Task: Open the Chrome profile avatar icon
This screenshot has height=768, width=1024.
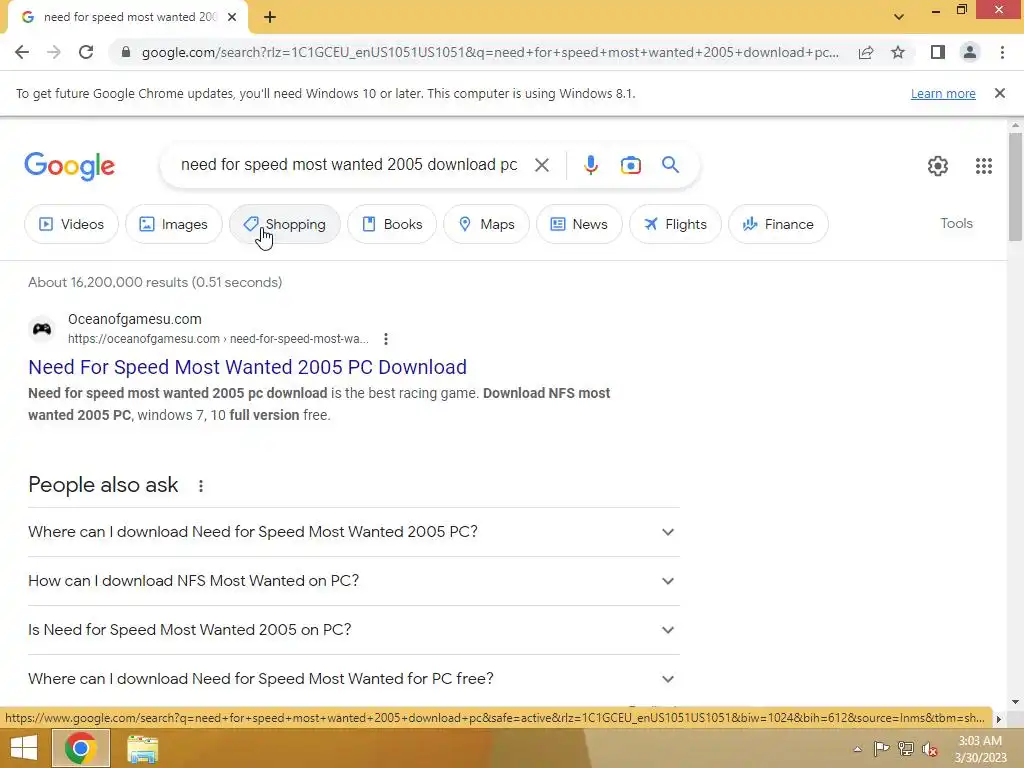Action: [x=970, y=52]
